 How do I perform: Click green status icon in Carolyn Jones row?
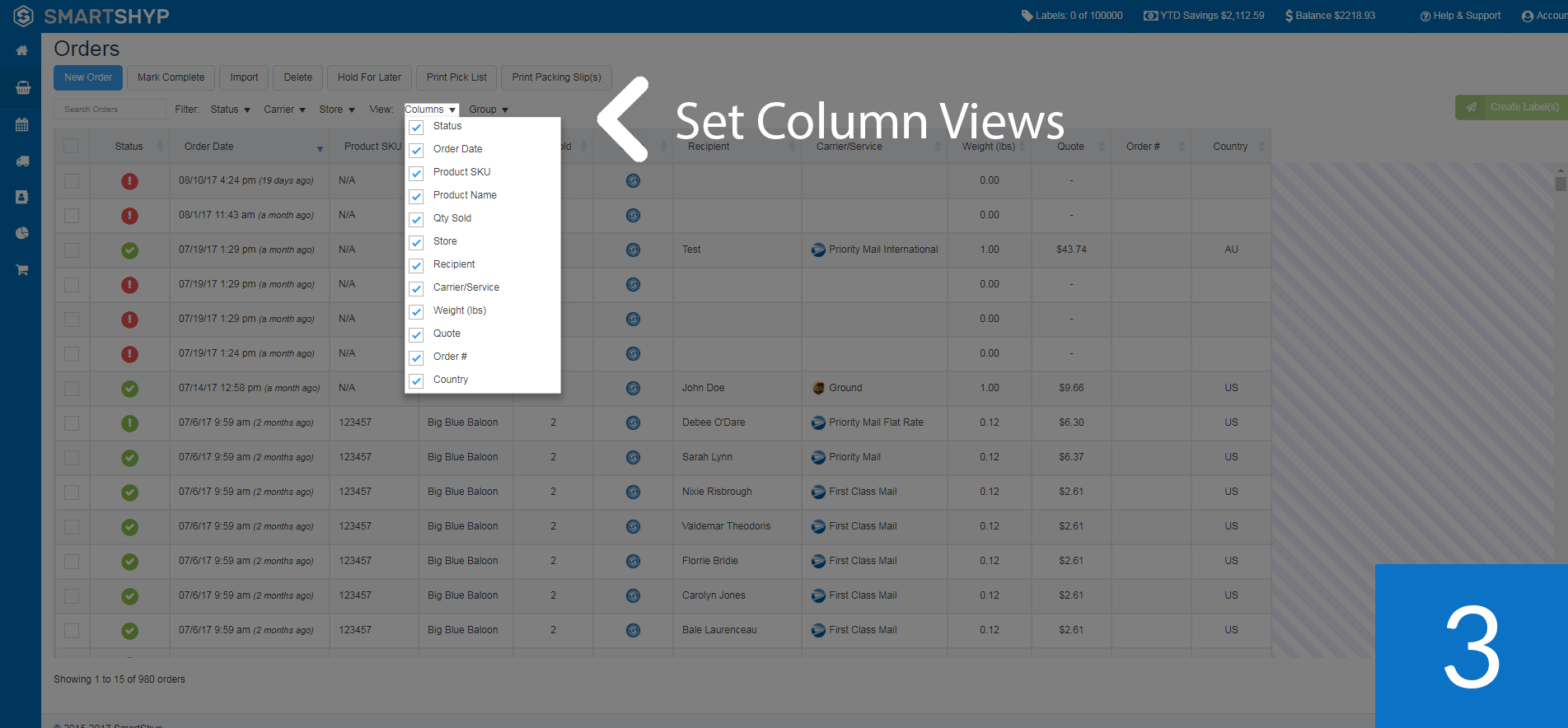[x=129, y=596]
